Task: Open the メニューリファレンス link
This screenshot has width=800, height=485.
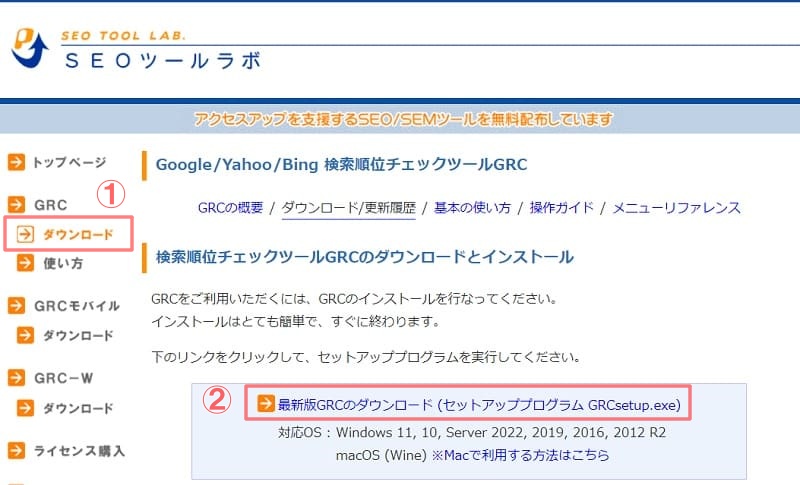Action: pyautogui.click(x=676, y=208)
